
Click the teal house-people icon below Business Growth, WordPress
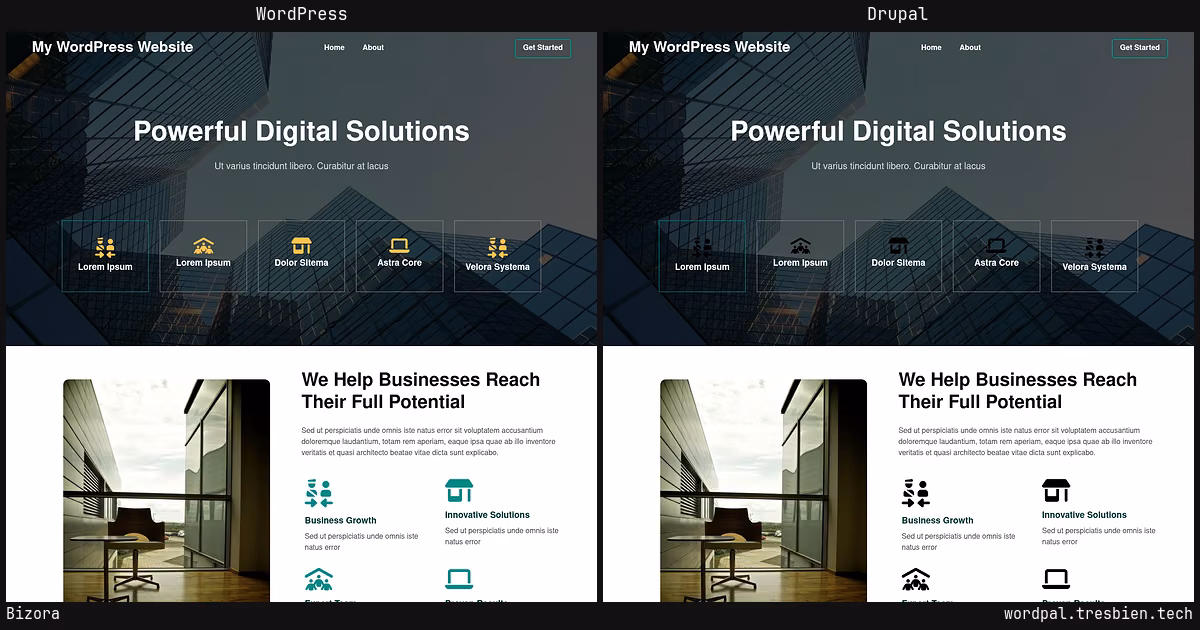coord(319,579)
